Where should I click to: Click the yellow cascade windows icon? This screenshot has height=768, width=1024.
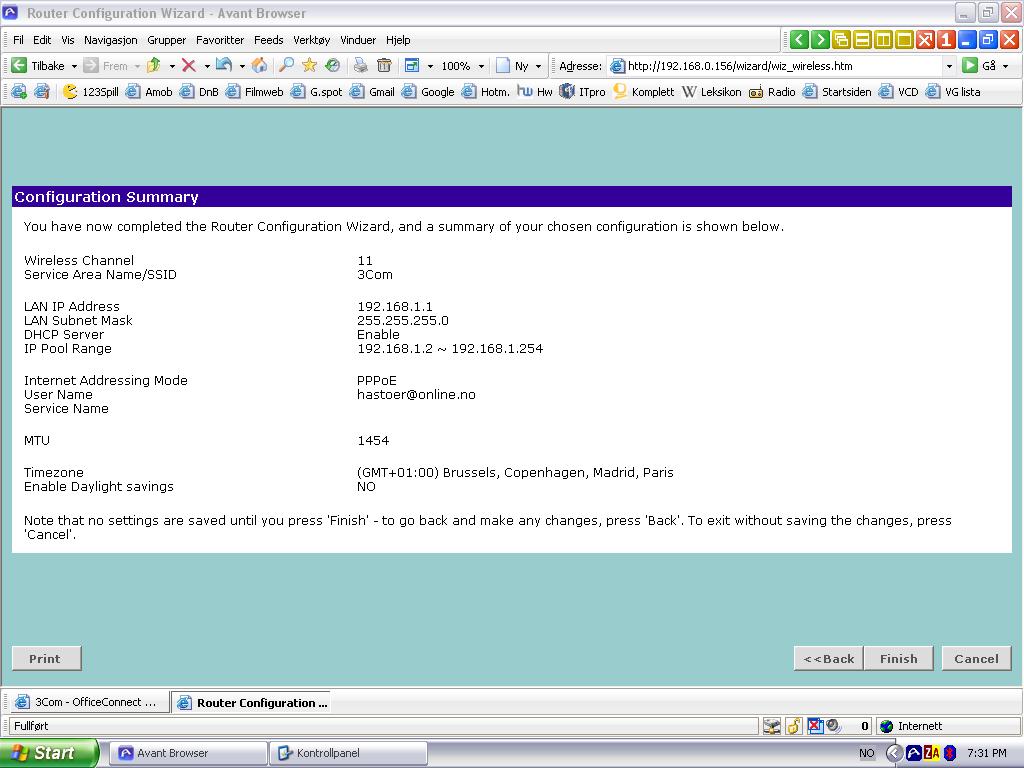841,40
